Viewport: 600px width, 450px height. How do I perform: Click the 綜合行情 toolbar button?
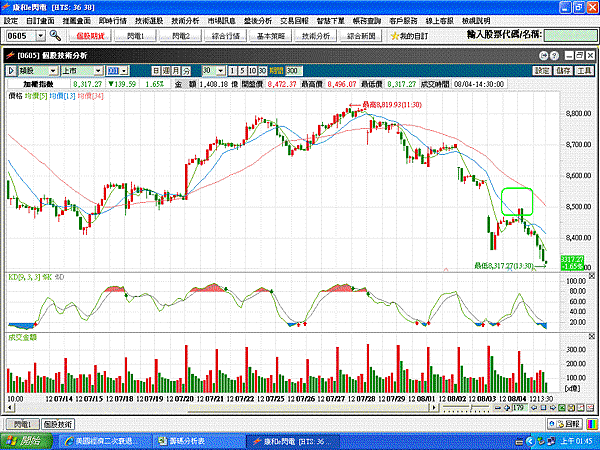click(226, 36)
